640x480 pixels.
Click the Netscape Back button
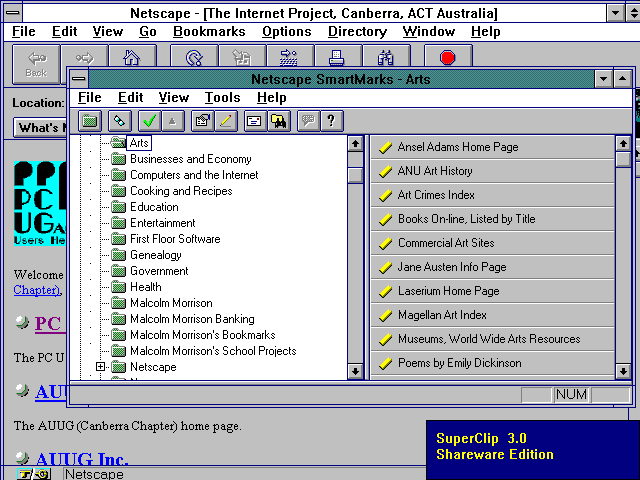point(36,62)
